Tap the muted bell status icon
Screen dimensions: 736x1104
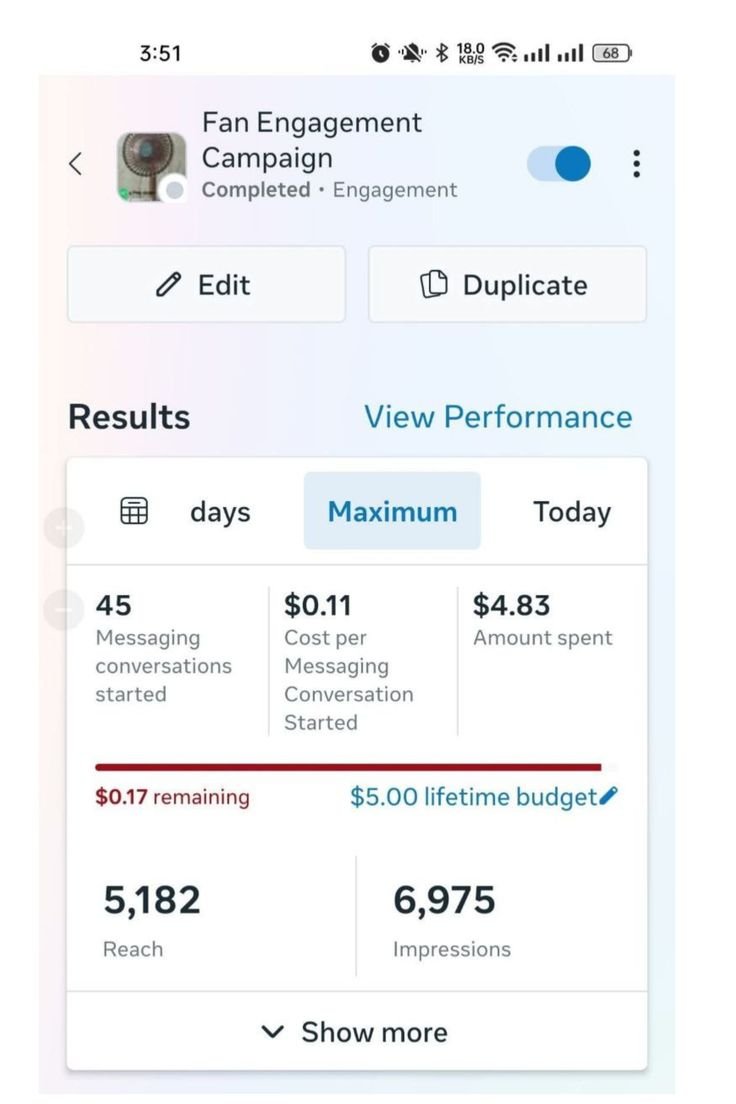[410, 53]
